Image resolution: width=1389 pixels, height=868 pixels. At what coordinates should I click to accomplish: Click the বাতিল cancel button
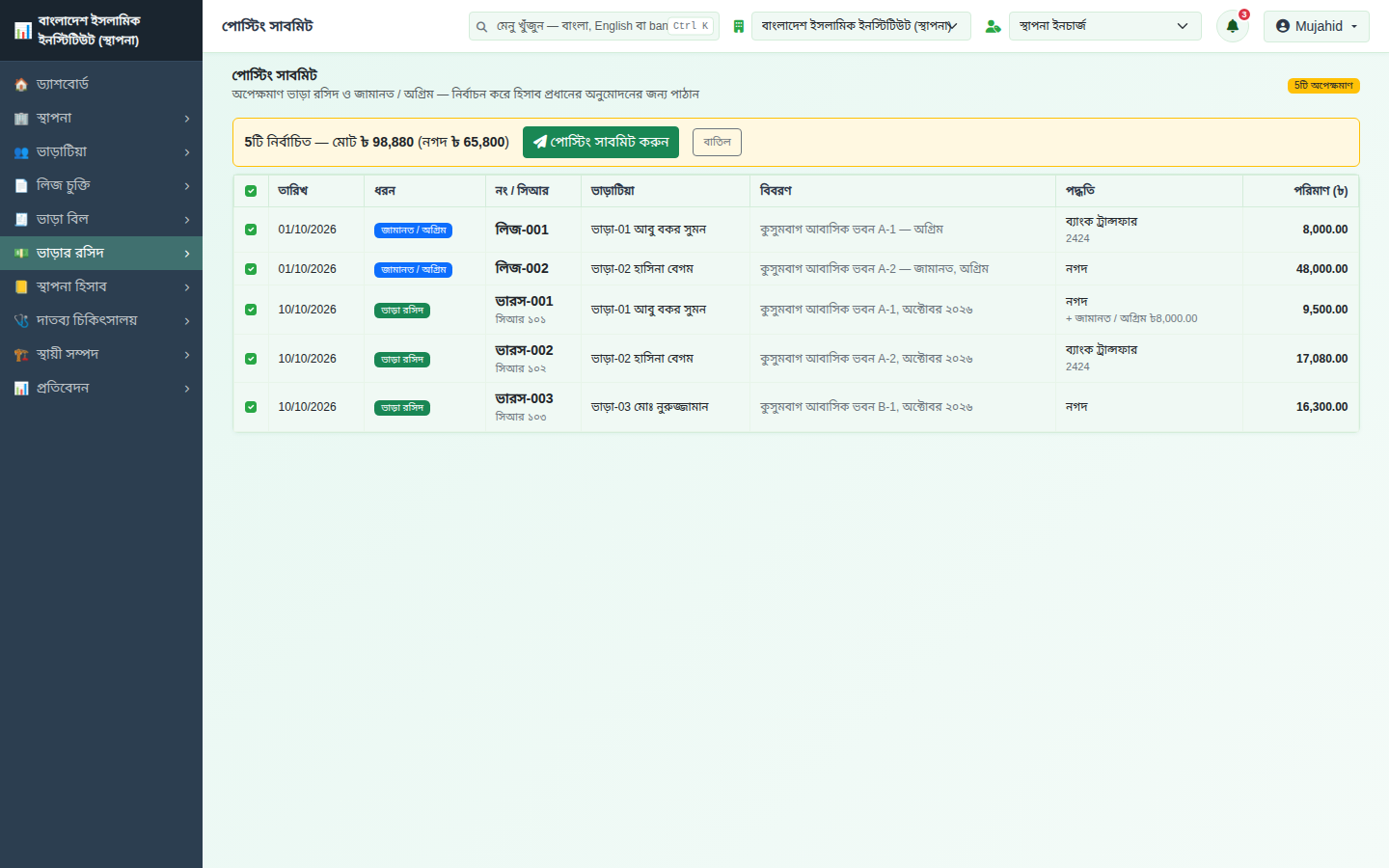pos(717,142)
